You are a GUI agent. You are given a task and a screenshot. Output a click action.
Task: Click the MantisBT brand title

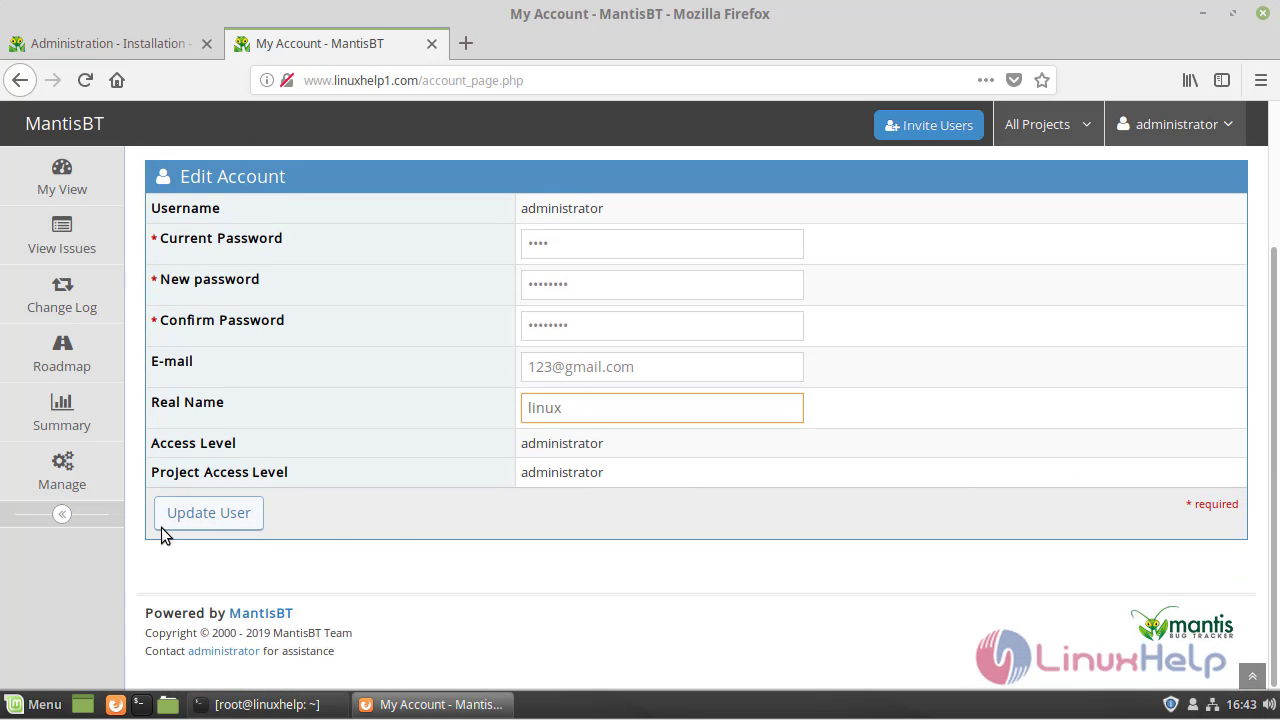pos(64,123)
